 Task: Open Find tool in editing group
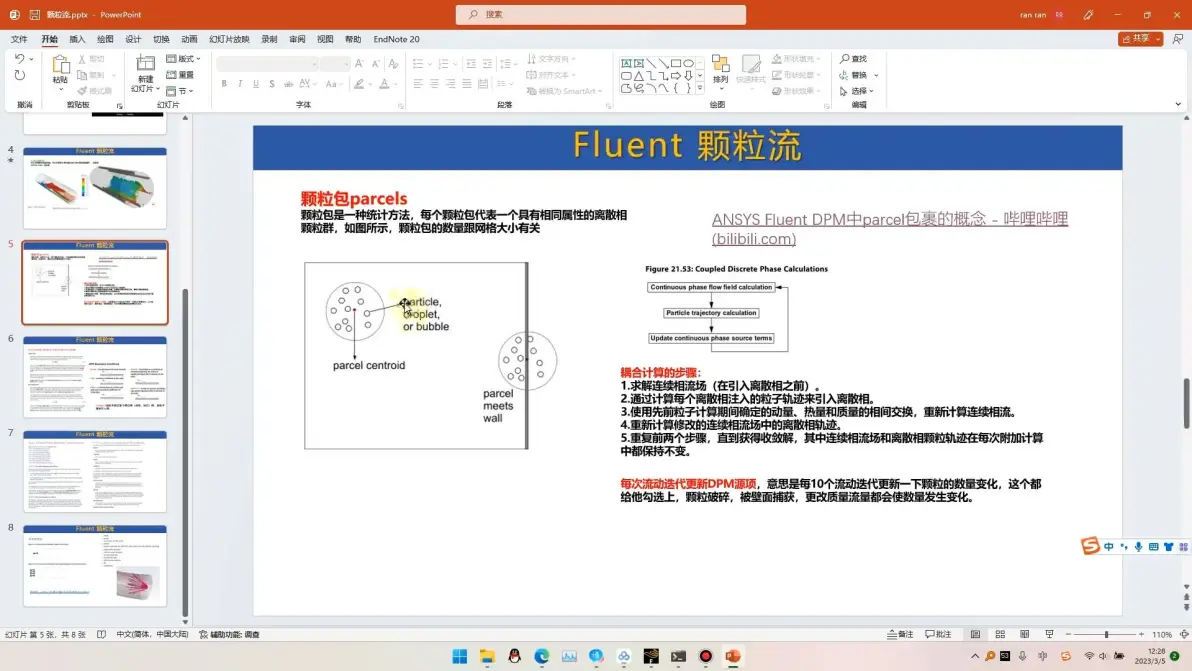coord(854,59)
